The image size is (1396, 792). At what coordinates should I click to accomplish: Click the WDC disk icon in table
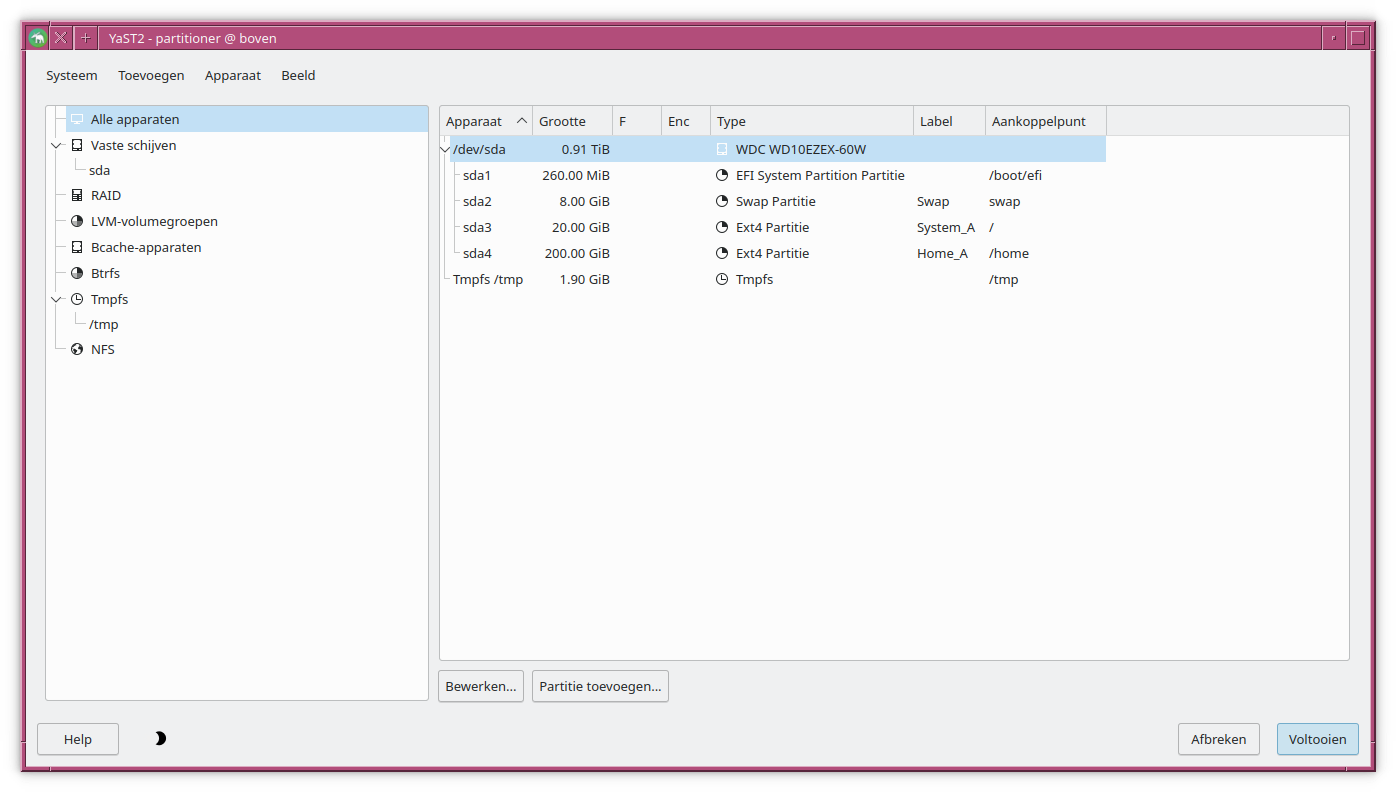click(x=723, y=150)
